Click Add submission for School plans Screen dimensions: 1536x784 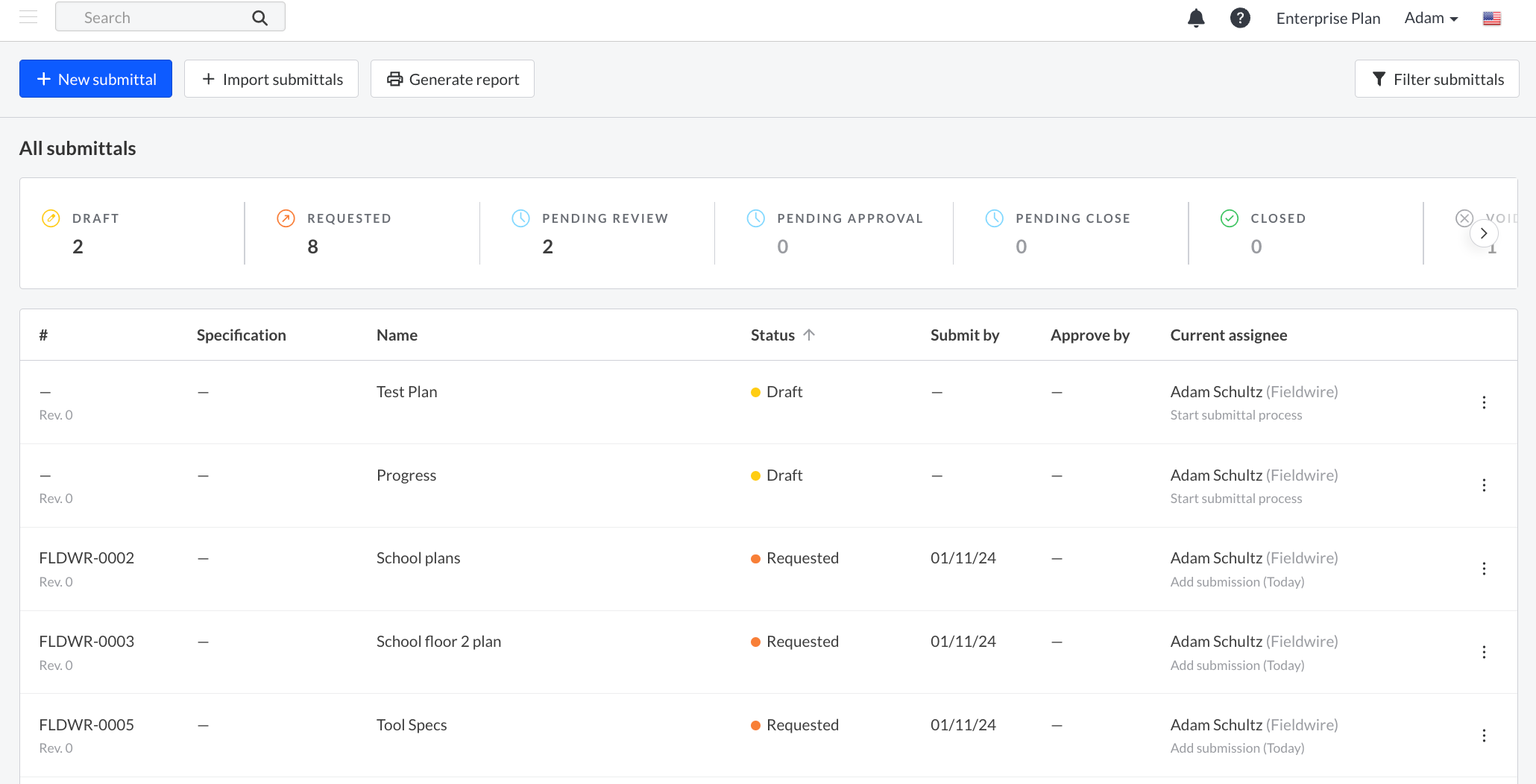tap(1237, 582)
